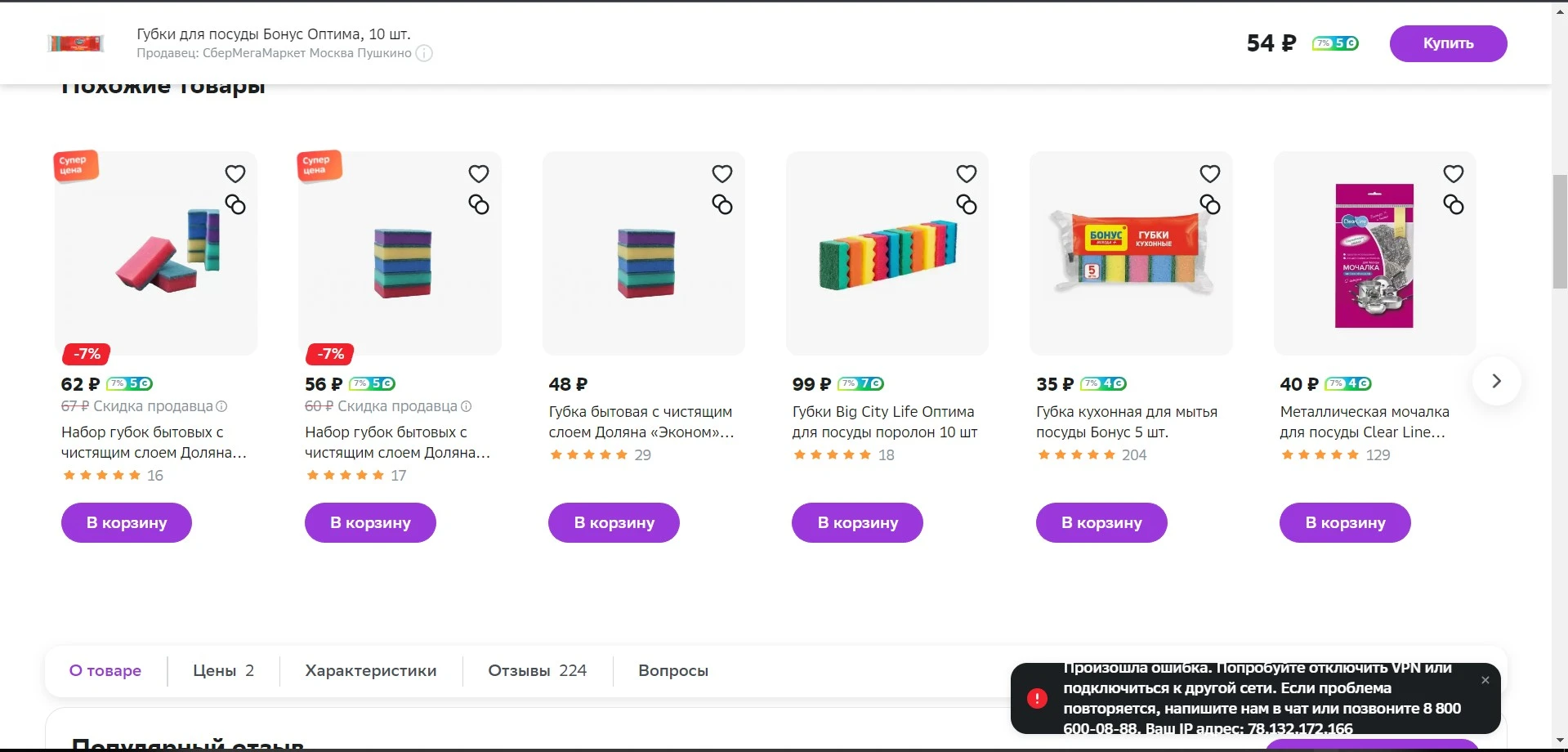
Task: Add Big City Life sponges to cart
Action: (x=857, y=522)
